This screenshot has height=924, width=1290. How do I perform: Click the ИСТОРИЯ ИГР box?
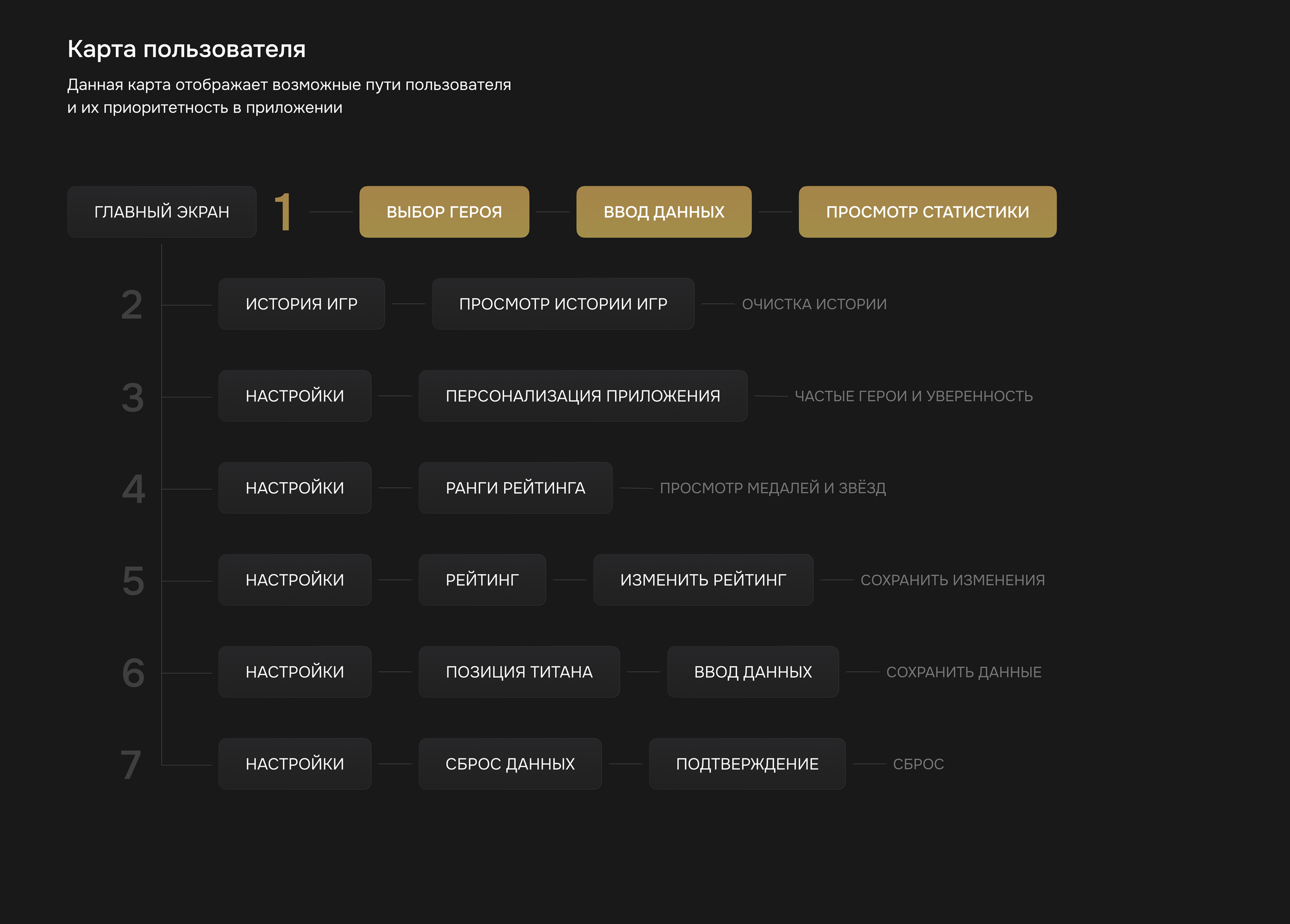pyautogui.click(x=302, y=304)
